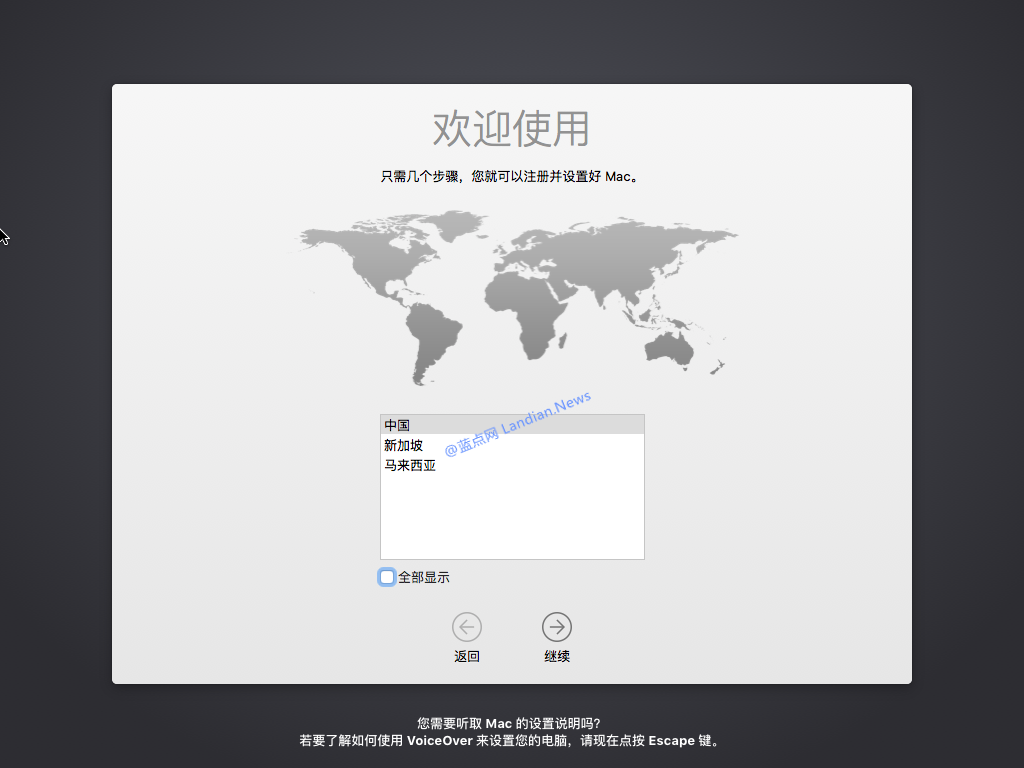Click South America on the world map
The image size is (1024, 768).
coord(430,335)
